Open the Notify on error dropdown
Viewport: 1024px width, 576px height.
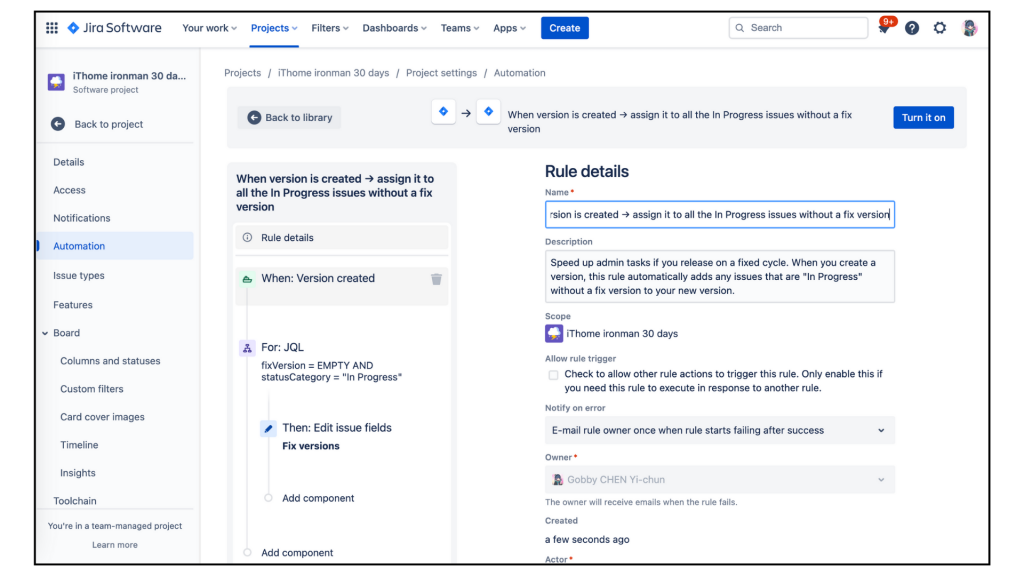point(720,430)
